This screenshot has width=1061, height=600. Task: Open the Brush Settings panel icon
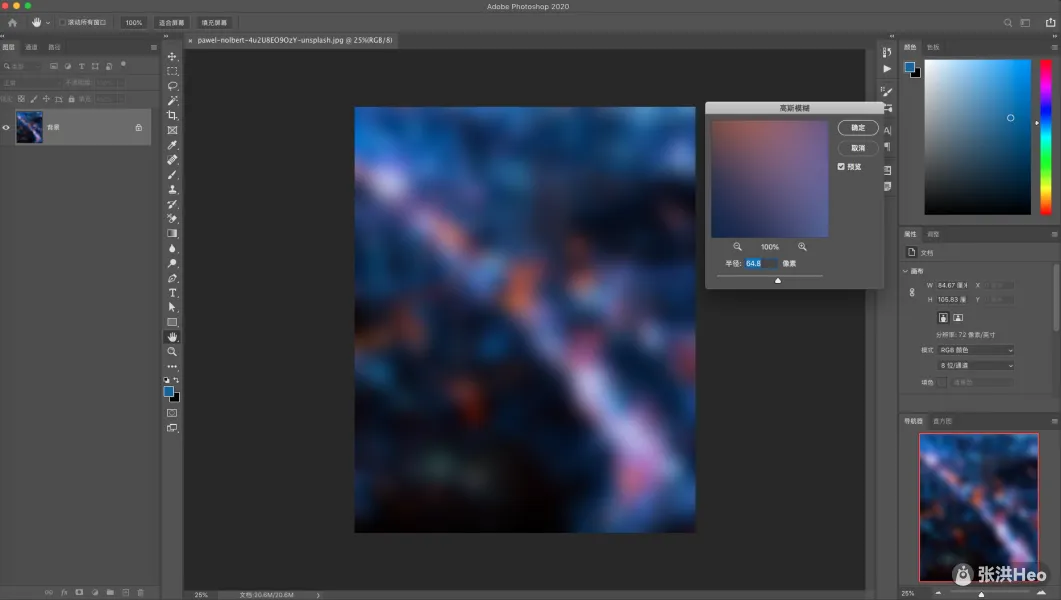(886, 91)
